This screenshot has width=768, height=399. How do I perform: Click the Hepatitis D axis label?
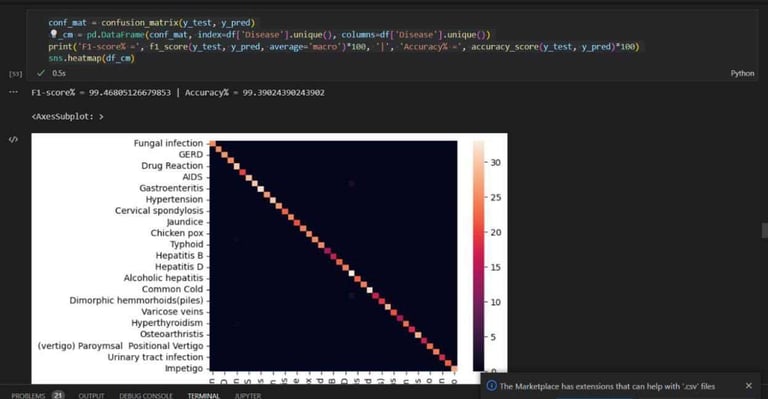click(x=179, y=266)
